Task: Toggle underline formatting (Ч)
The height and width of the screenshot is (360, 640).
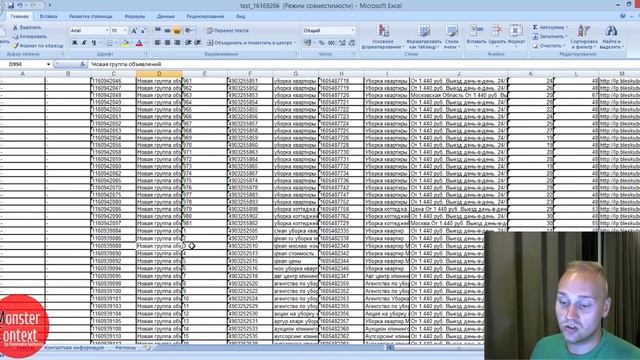Action: point(93,43)
